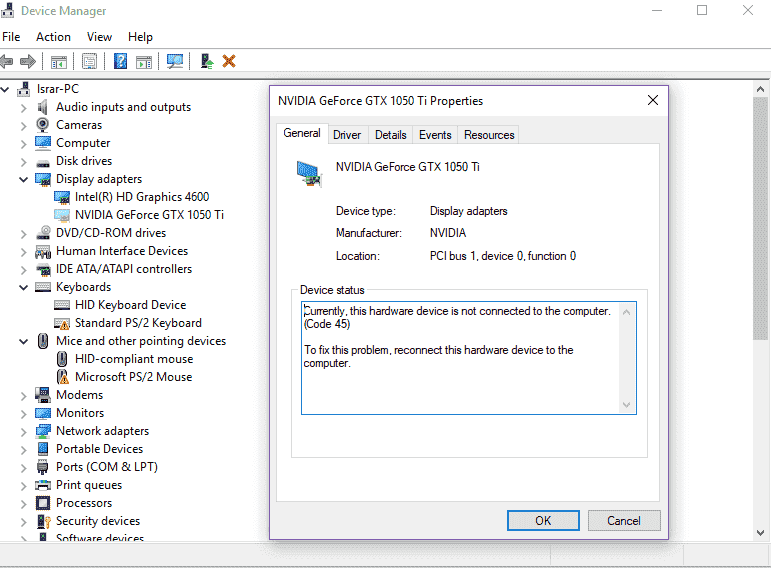Expand the Portable Devices category

(x=23, y=449)
